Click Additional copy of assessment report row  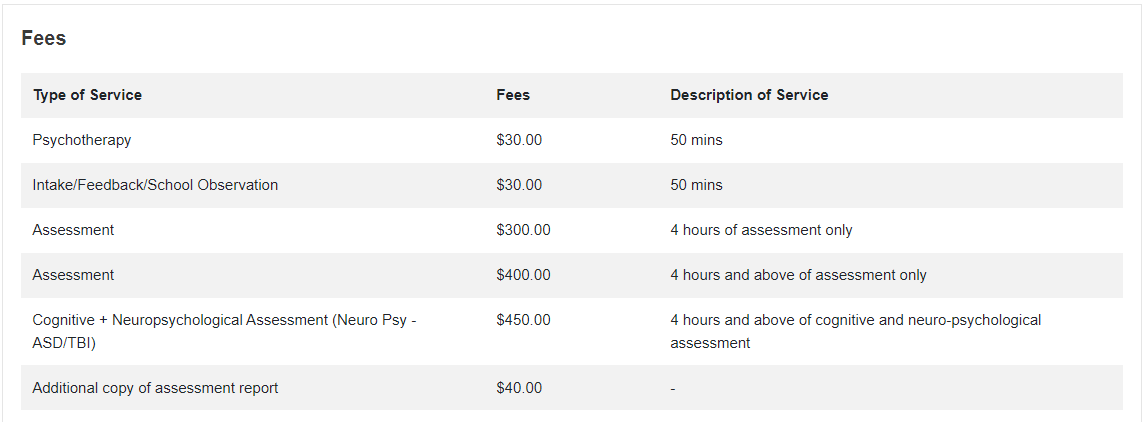click(572, 388)
